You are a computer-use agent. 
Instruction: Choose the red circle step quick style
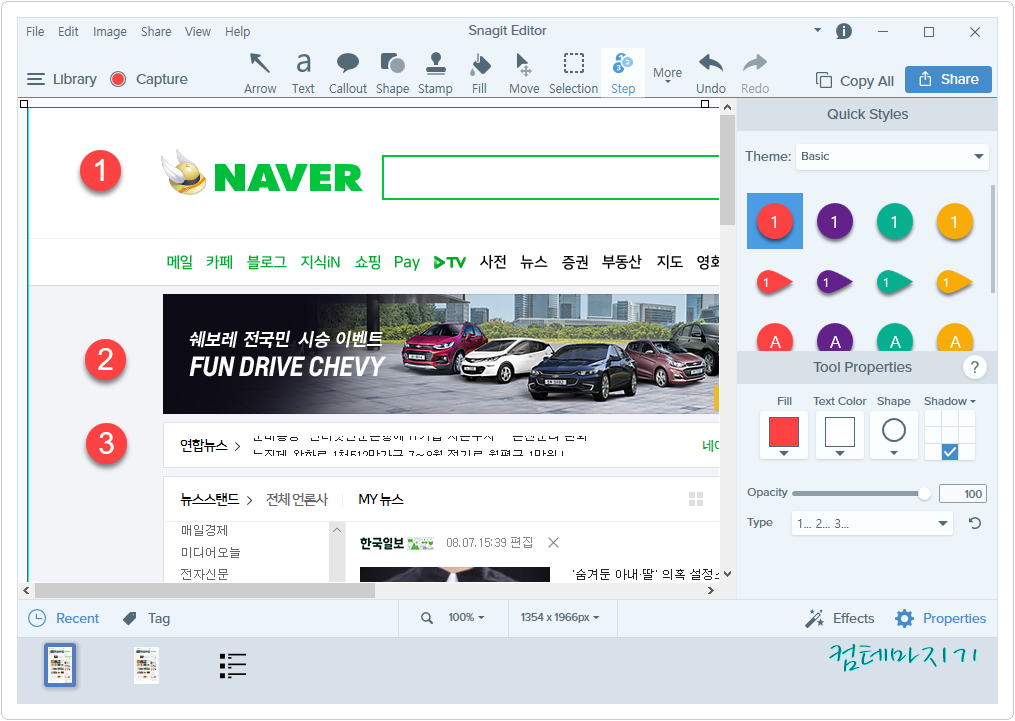775,221
